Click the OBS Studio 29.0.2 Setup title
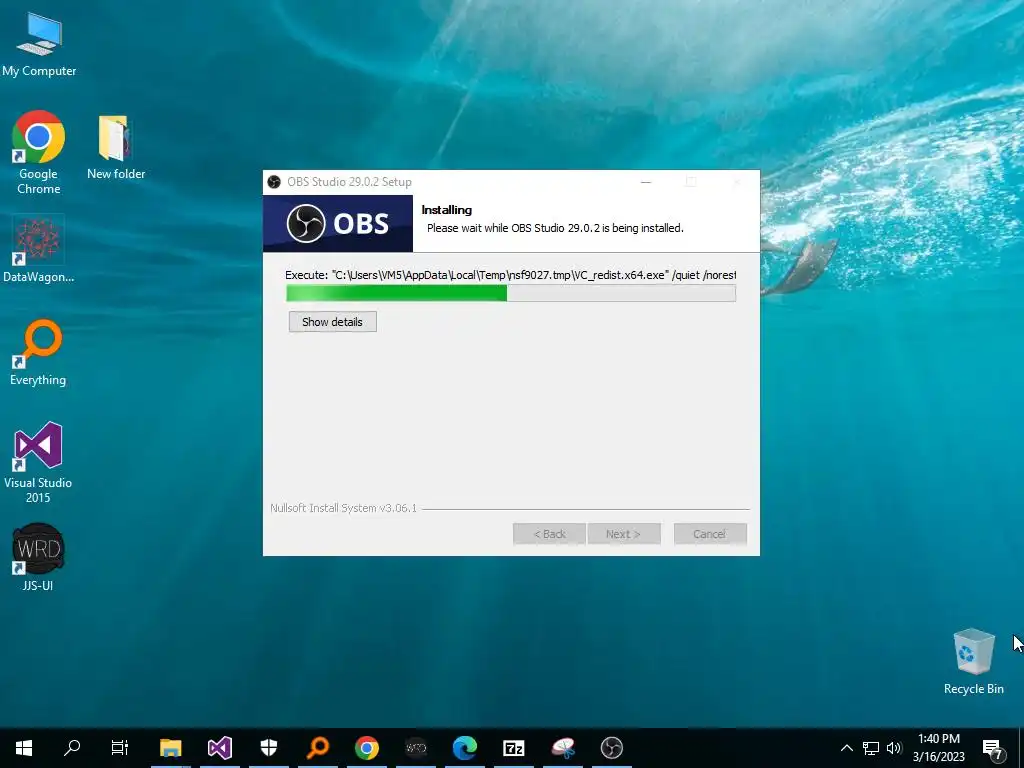 click(349, 182)
